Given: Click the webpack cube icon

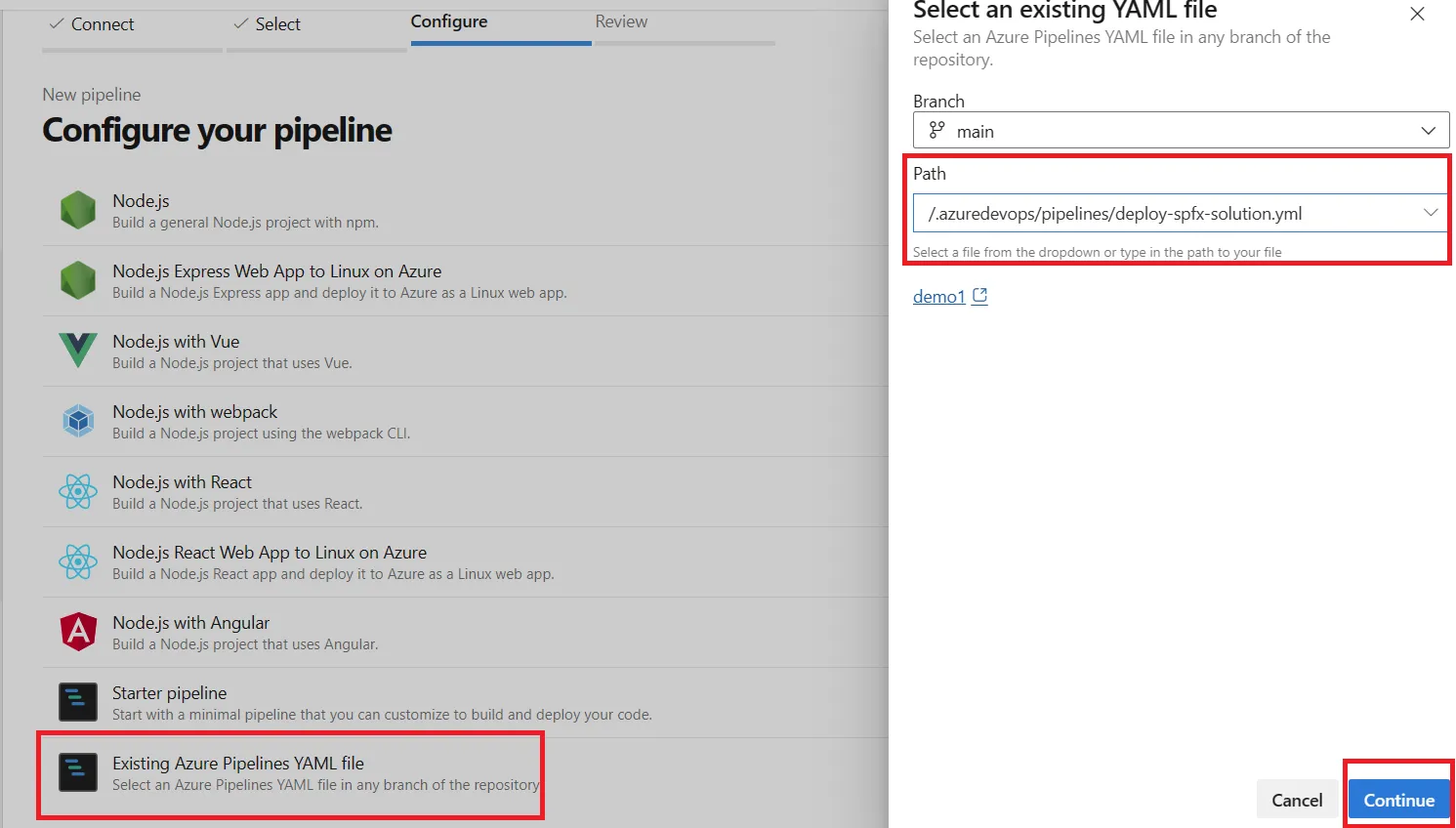Looking at the screenshot, I should click(x=78, y=421).
